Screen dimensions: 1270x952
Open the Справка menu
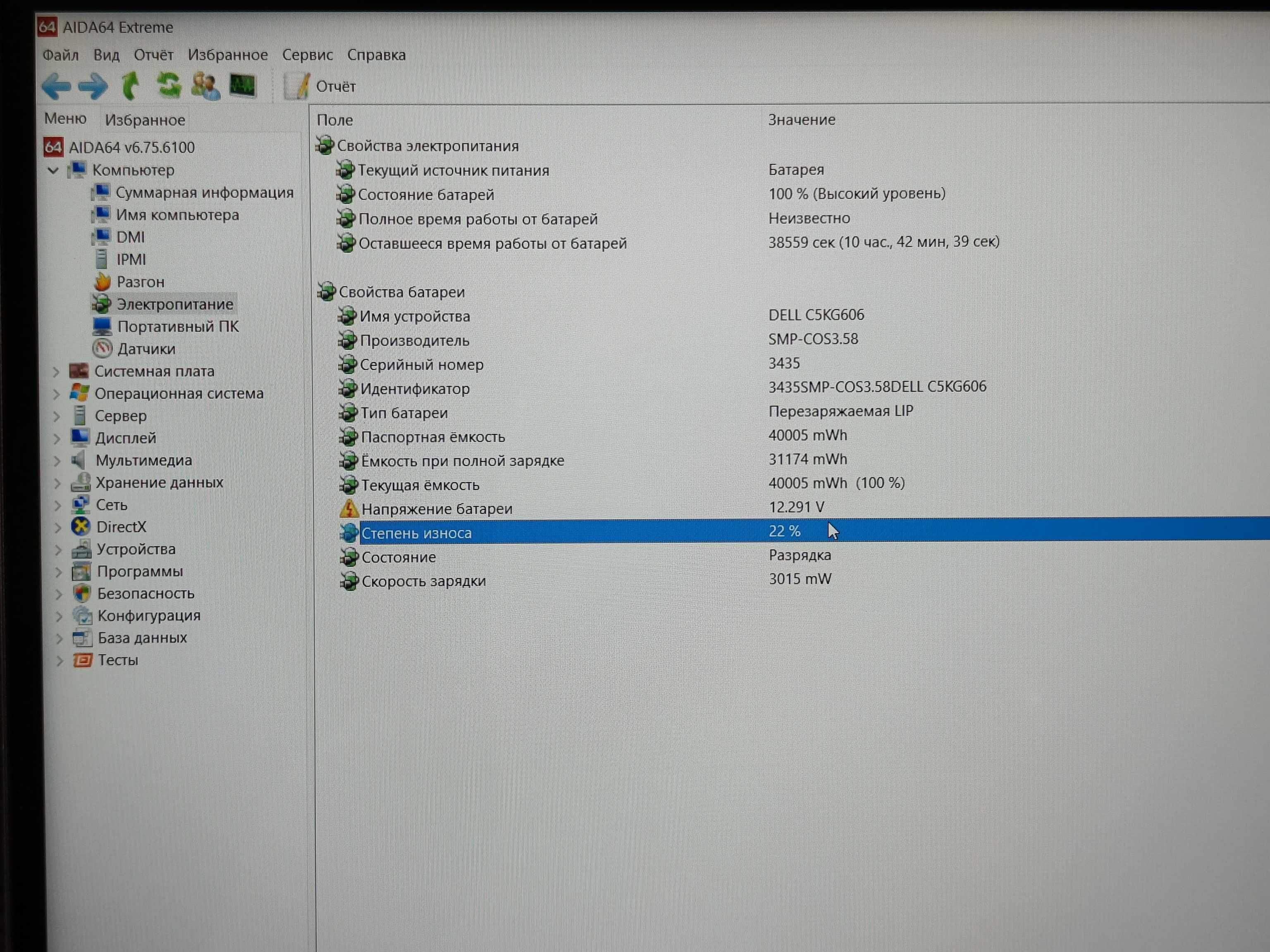[377, 55]
